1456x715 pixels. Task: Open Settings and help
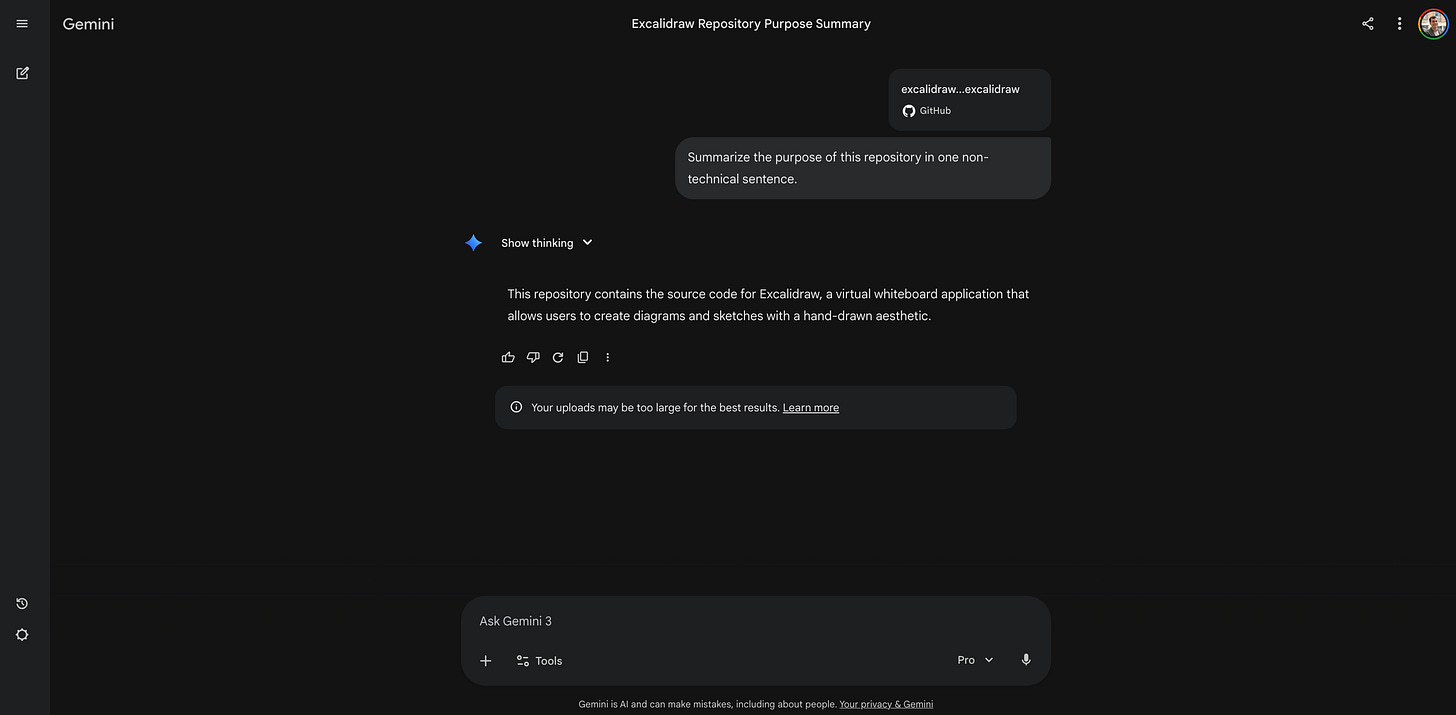[x=22, y=634]
